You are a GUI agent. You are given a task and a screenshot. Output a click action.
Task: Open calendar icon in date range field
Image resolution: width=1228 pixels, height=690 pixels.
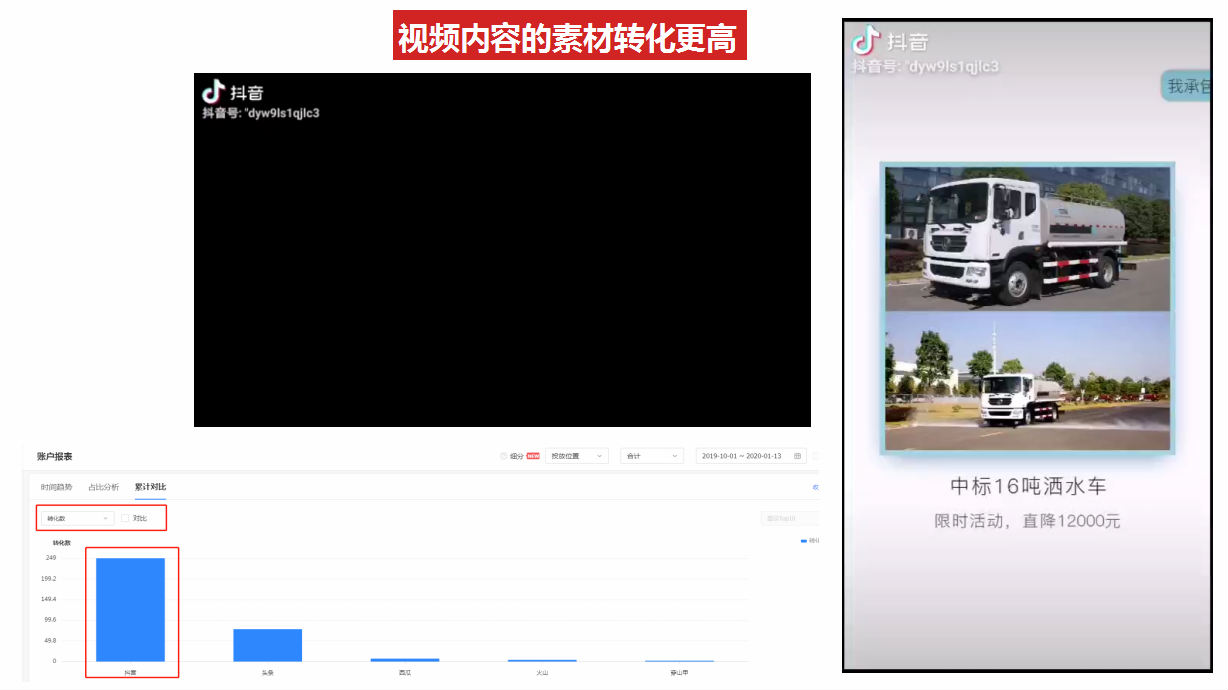pyautogui.click(x=797, y=456)
